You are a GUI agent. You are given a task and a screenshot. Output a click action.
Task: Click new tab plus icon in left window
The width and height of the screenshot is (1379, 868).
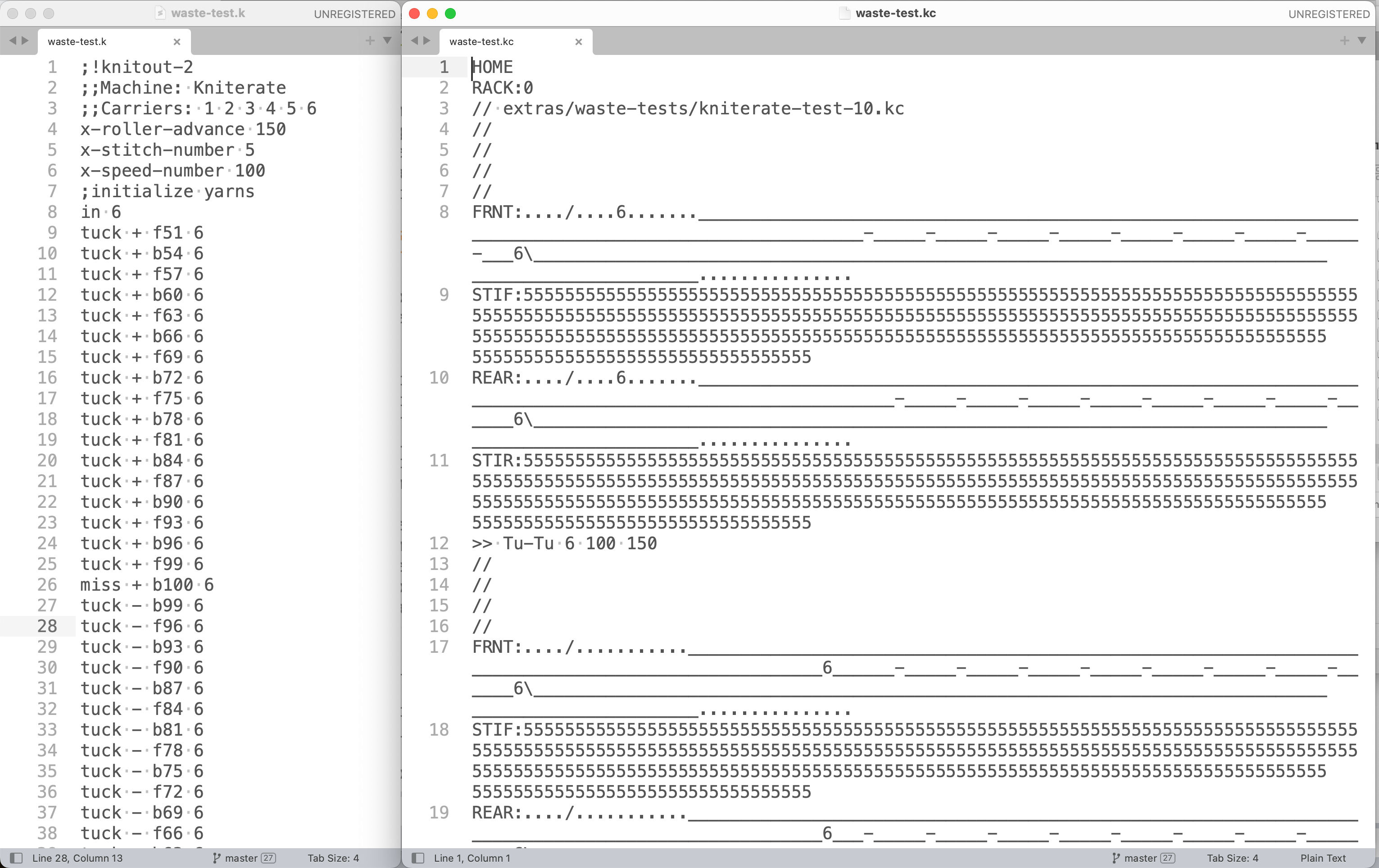tap(370, 41)
